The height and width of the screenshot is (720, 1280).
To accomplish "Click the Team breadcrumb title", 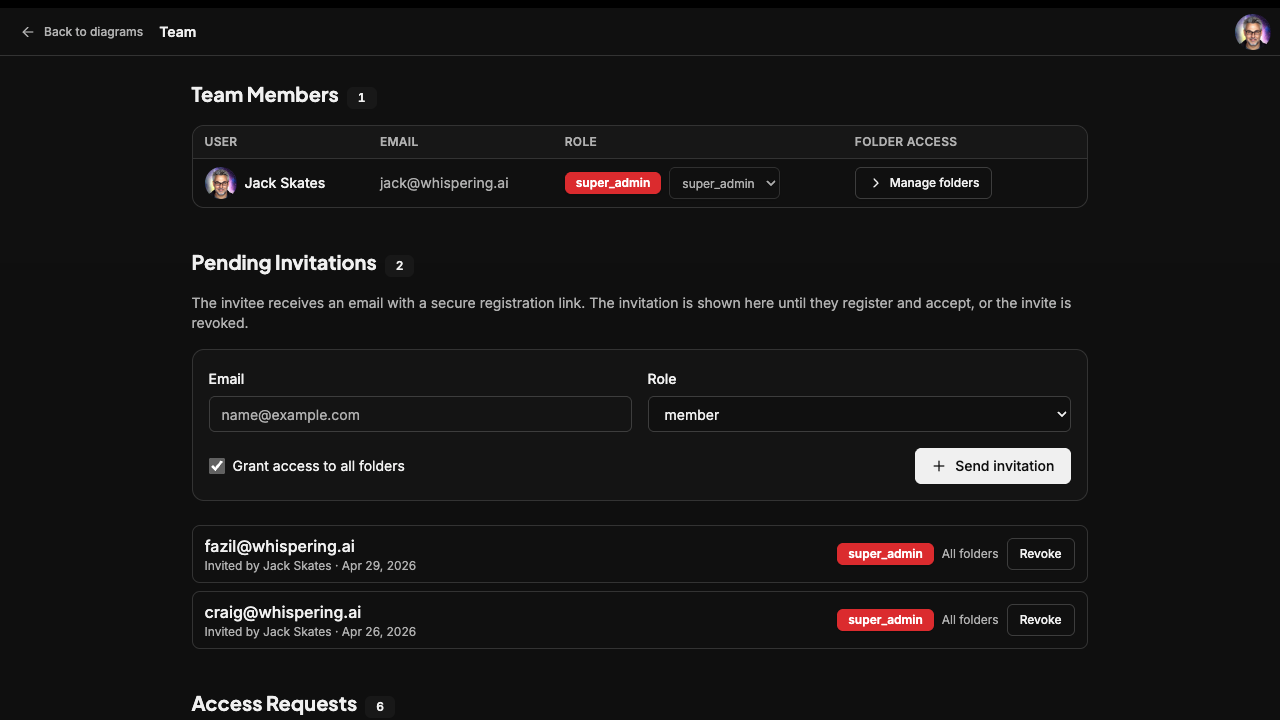I will 178,32.
